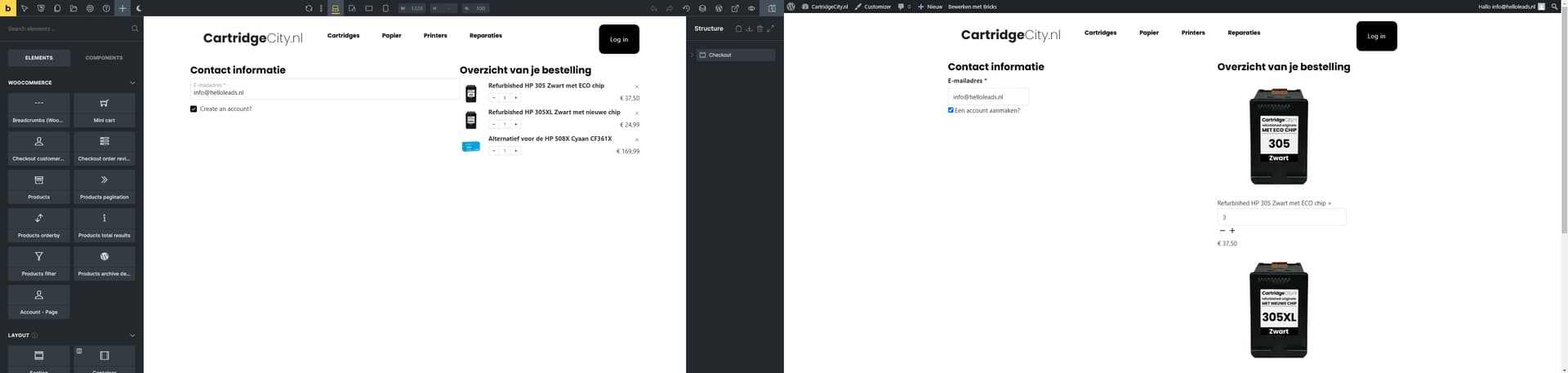Add the Products archive description element
The image size is (1568, 373).
coord(105,263)
